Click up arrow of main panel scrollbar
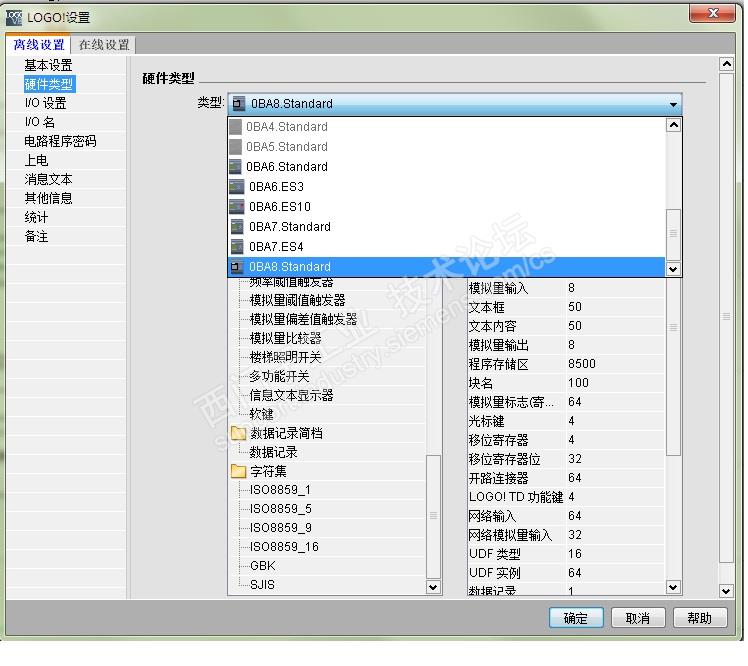Screen dimensions: 748x666 pyautogui.click(x=727, y=64)
